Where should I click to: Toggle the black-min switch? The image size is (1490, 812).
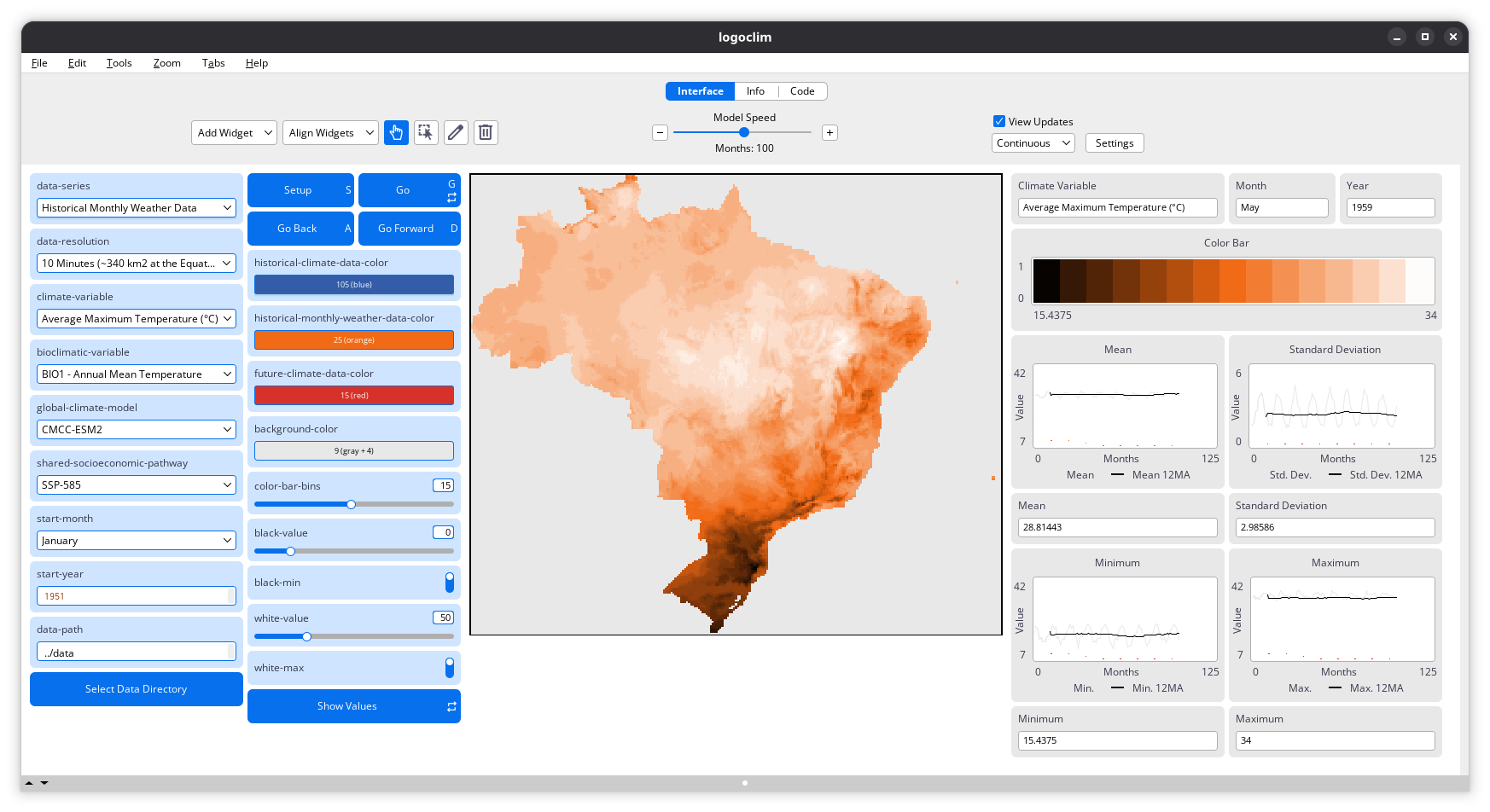pyautogui.click(x=449, y=583)
